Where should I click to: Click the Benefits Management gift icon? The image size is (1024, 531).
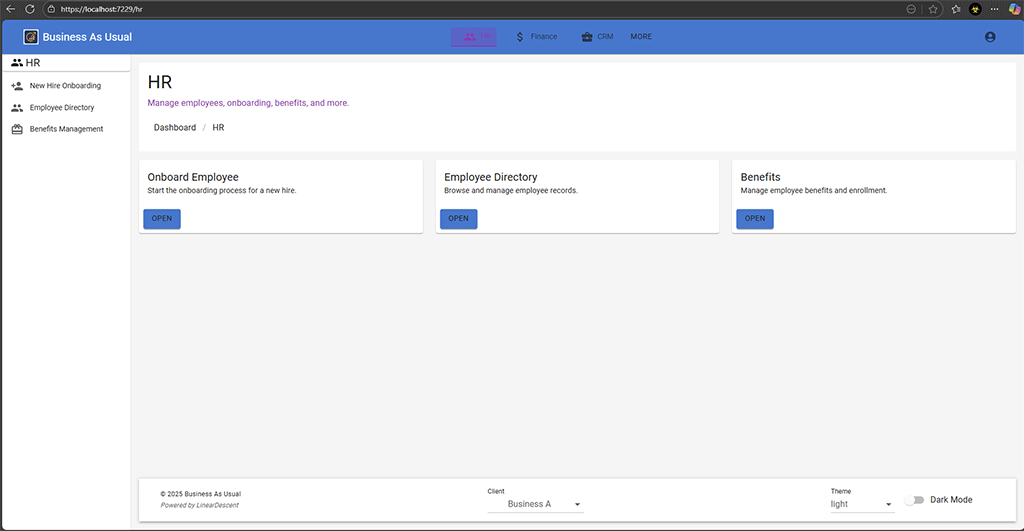tap(17, 129)
